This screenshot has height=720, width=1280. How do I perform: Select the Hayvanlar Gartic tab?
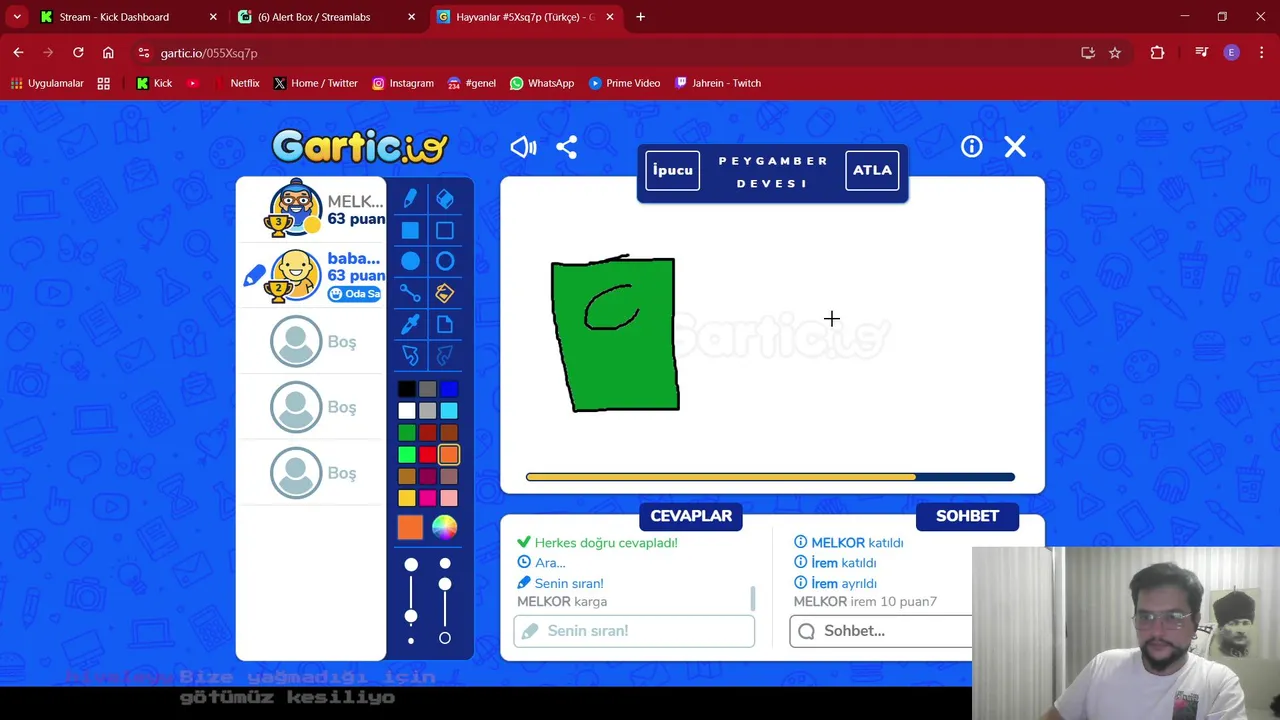(526, 17)
